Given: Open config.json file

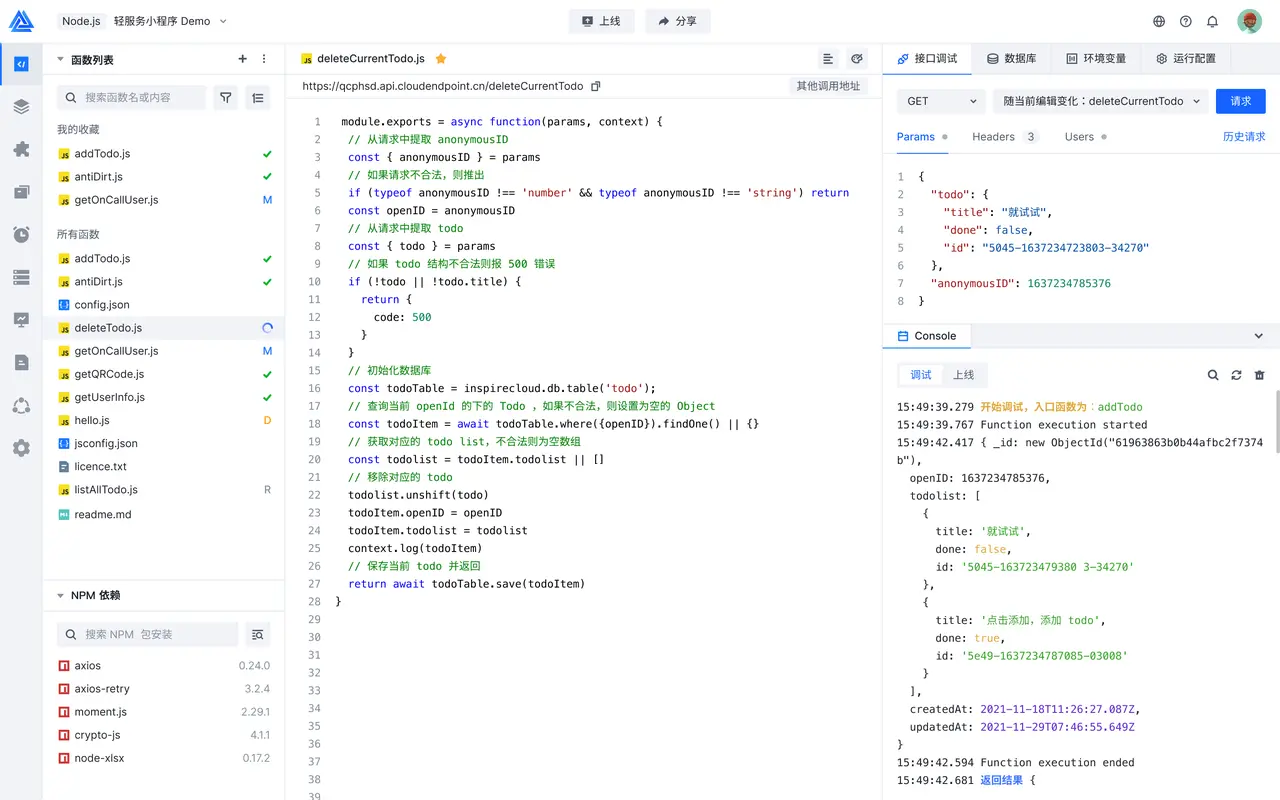Looking at the screenshot, I should click(x=164, y=305).
